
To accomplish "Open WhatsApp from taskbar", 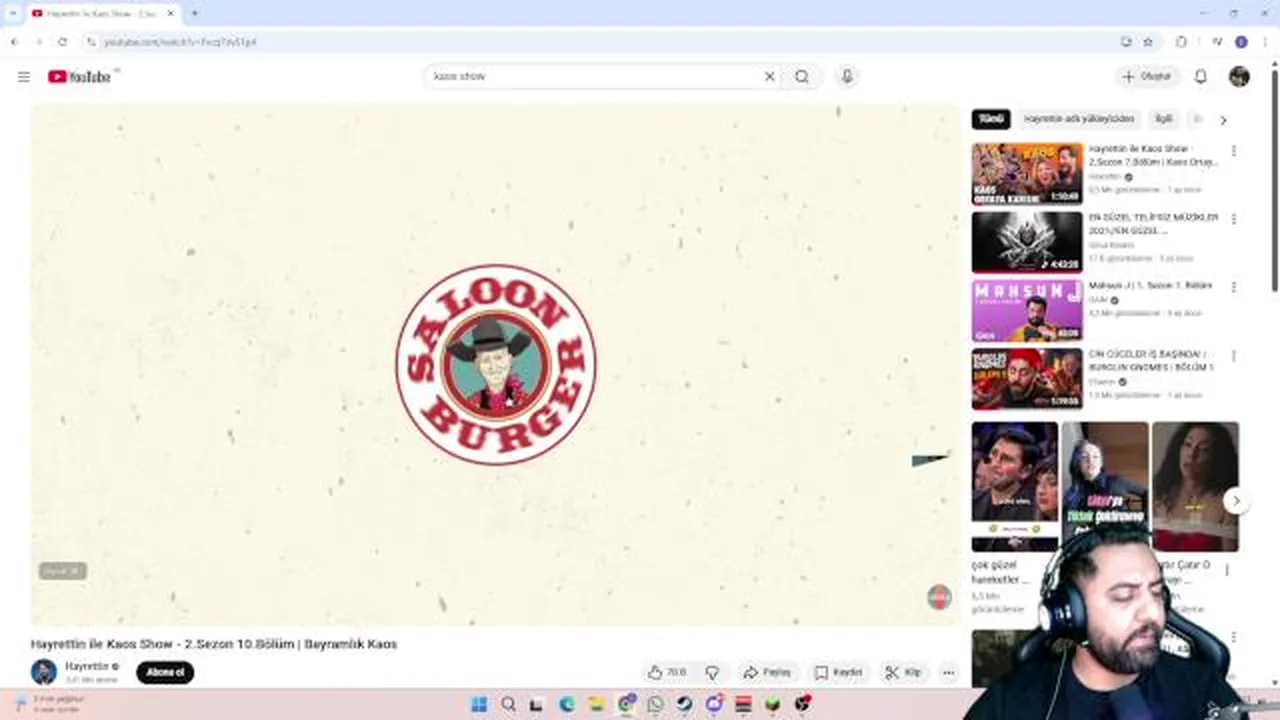I will pyautogui.click(x=655, y=704).
